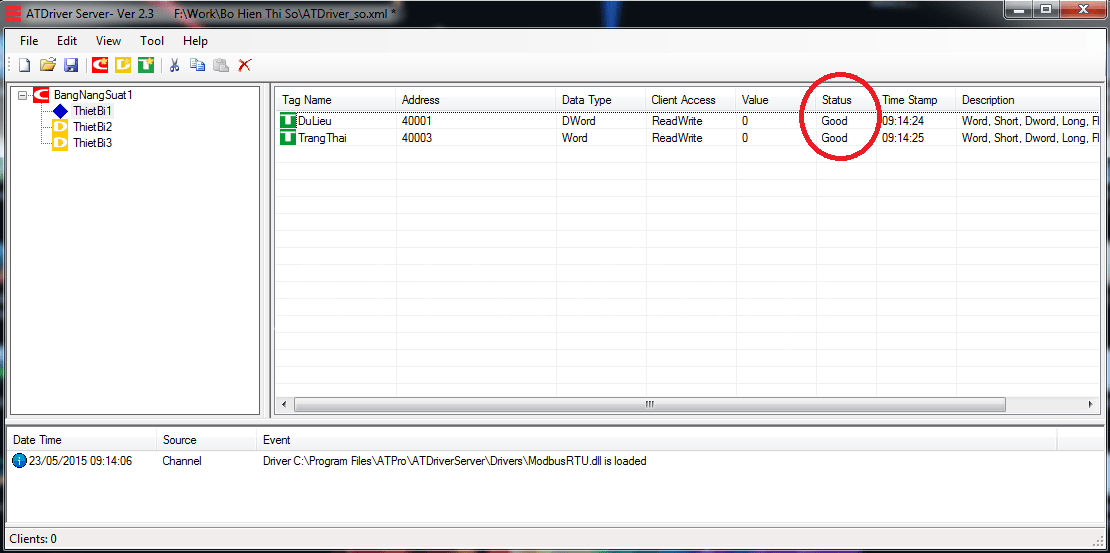
Task: Click the Channel source cell in log
Action: [182, 461]
